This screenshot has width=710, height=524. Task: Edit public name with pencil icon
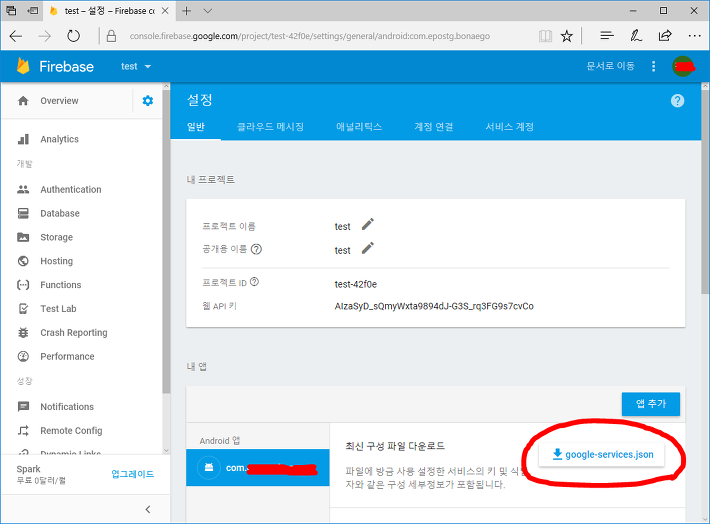tap(368, 248)
